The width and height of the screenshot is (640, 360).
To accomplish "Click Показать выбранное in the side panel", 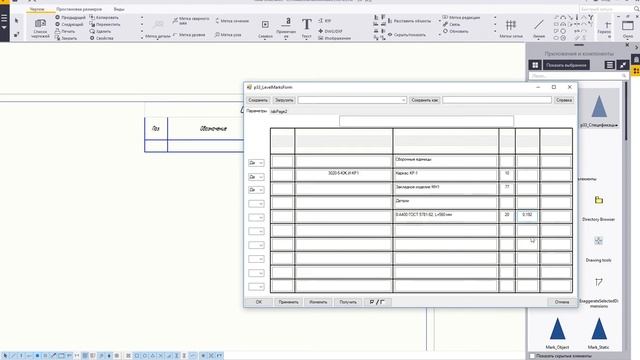I will pyautogui.click(x=566, y=65).
